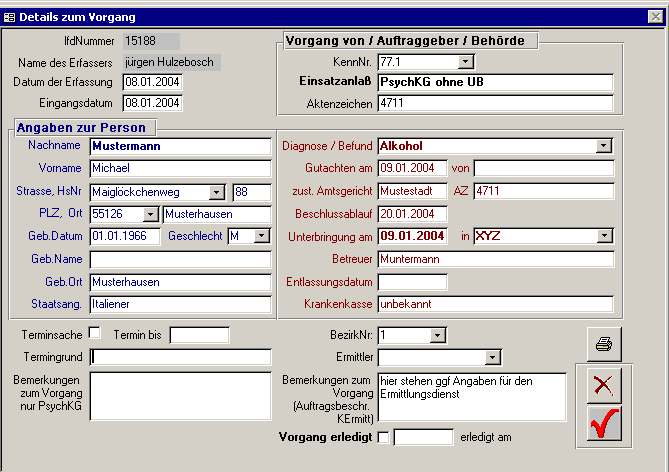Viewport: 669px width, 472px height.
Task: Click the red checkmark confirm button
Action: point(604,423)
